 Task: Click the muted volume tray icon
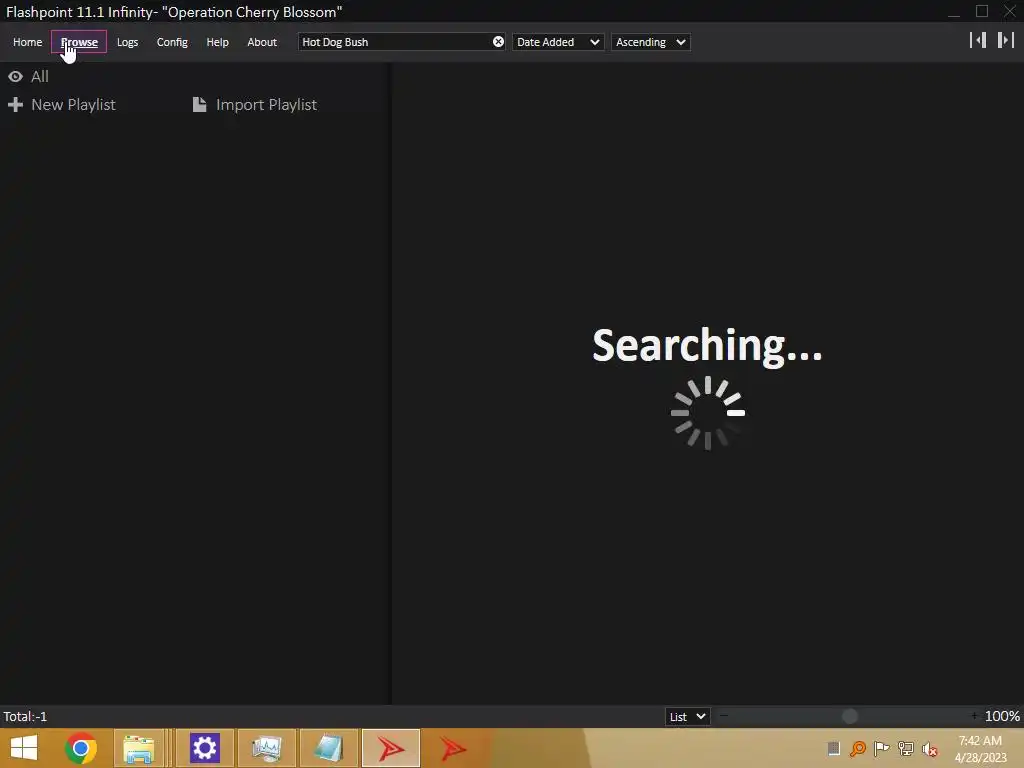[x=929, y=748]
